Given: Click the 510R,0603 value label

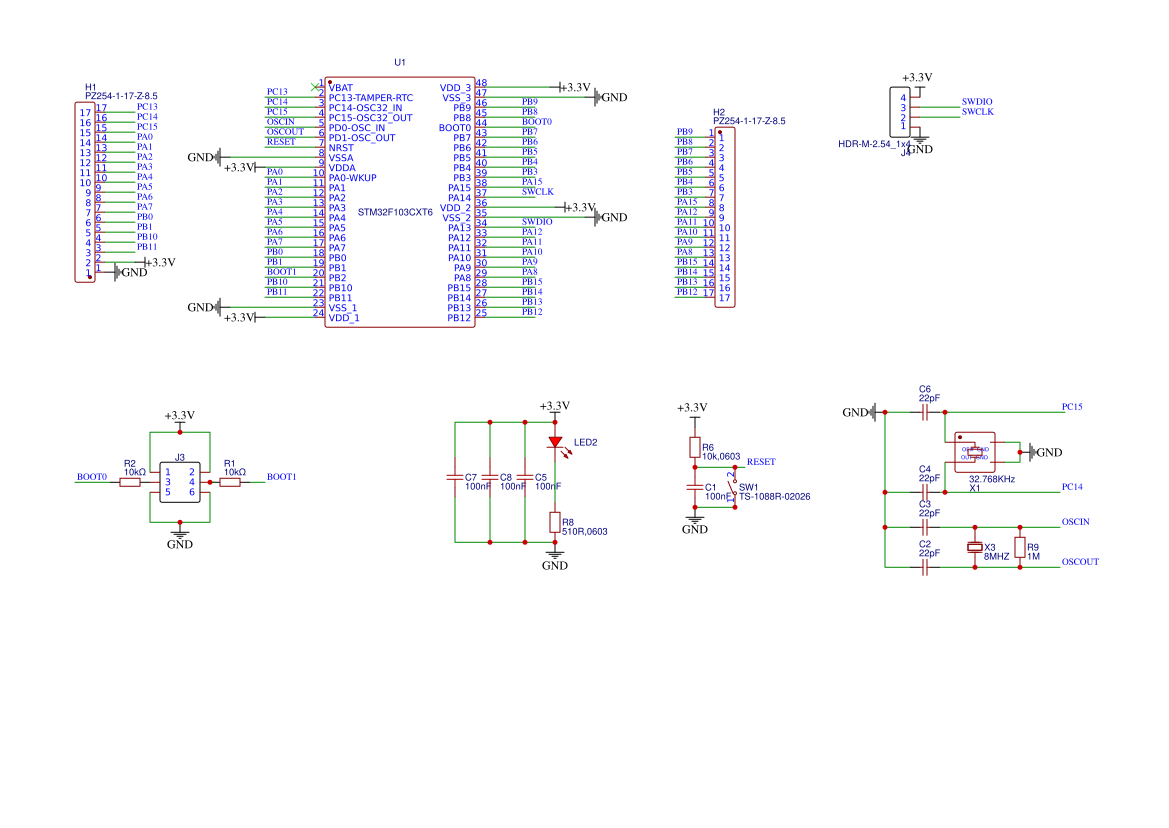Looking at the screenshot, I should (584, 532).
